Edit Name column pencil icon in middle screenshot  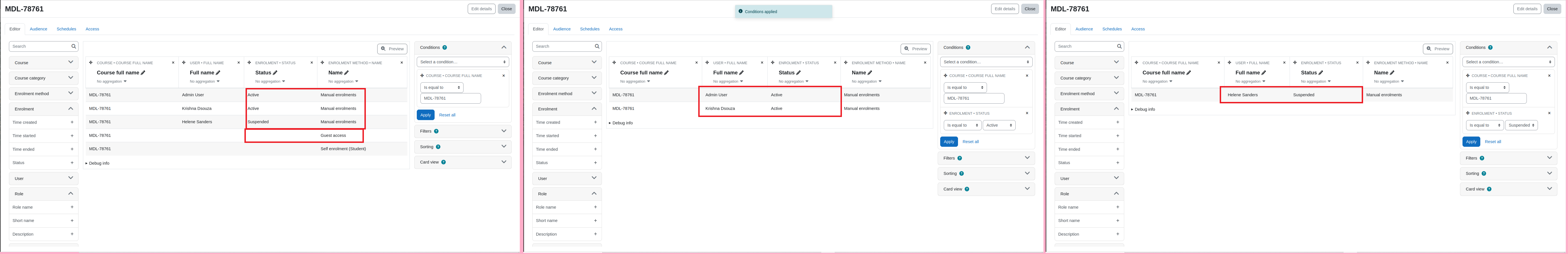(870, 72)
